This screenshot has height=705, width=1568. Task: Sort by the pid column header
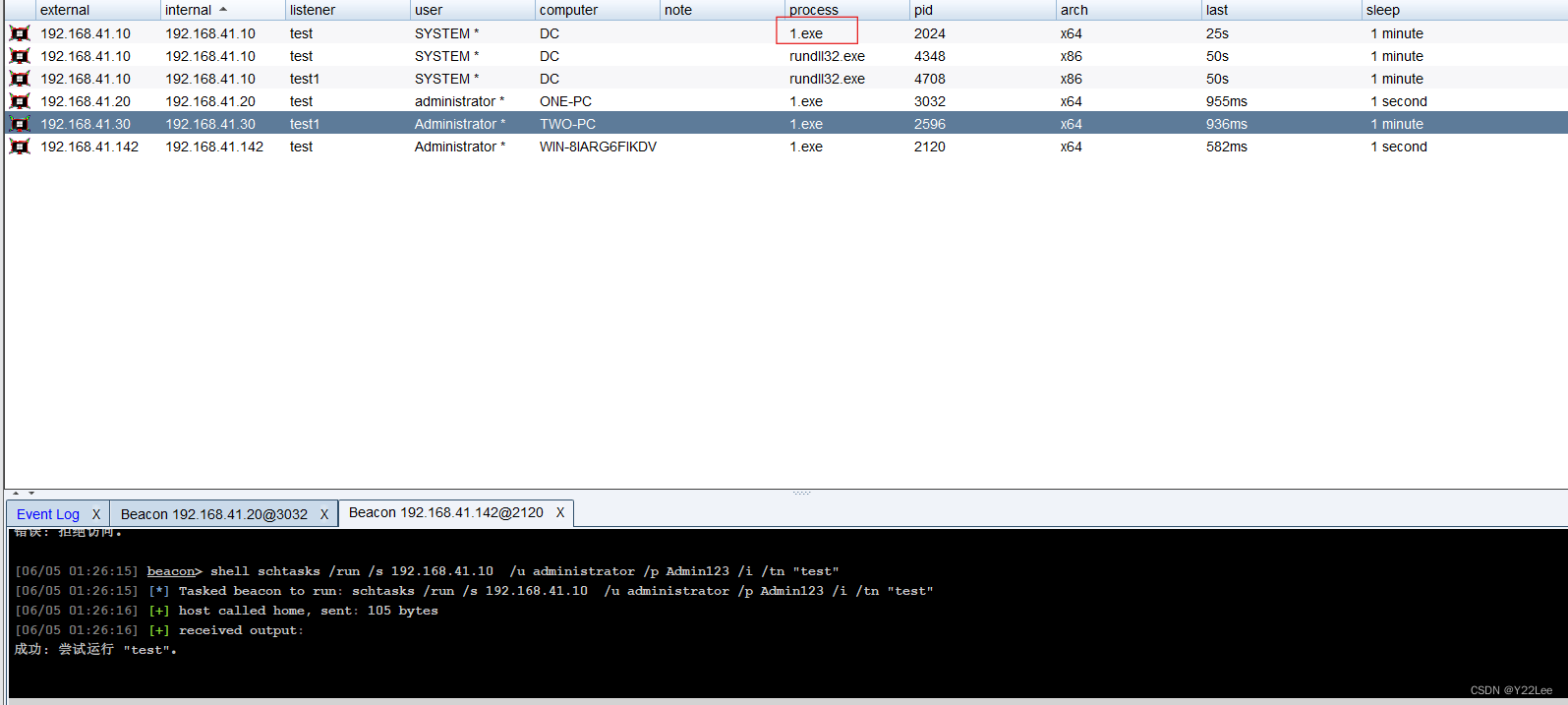(982, 10)
